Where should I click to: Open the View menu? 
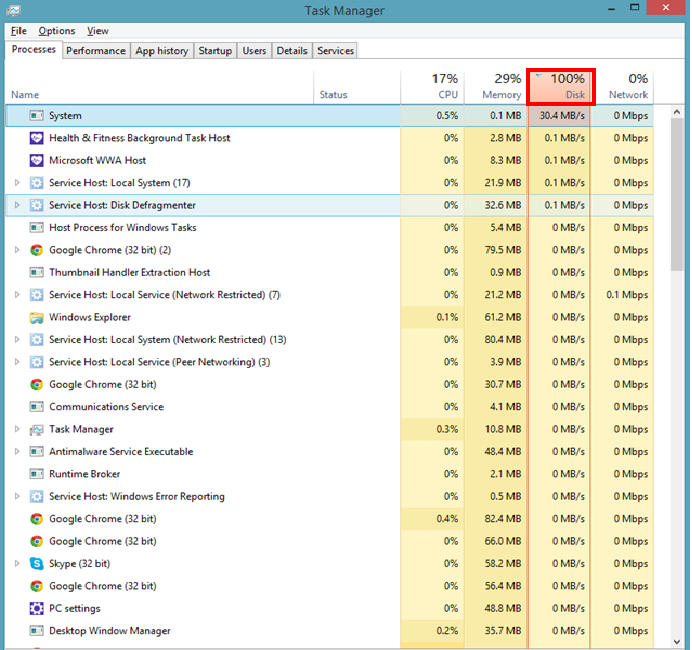point(98,31)
